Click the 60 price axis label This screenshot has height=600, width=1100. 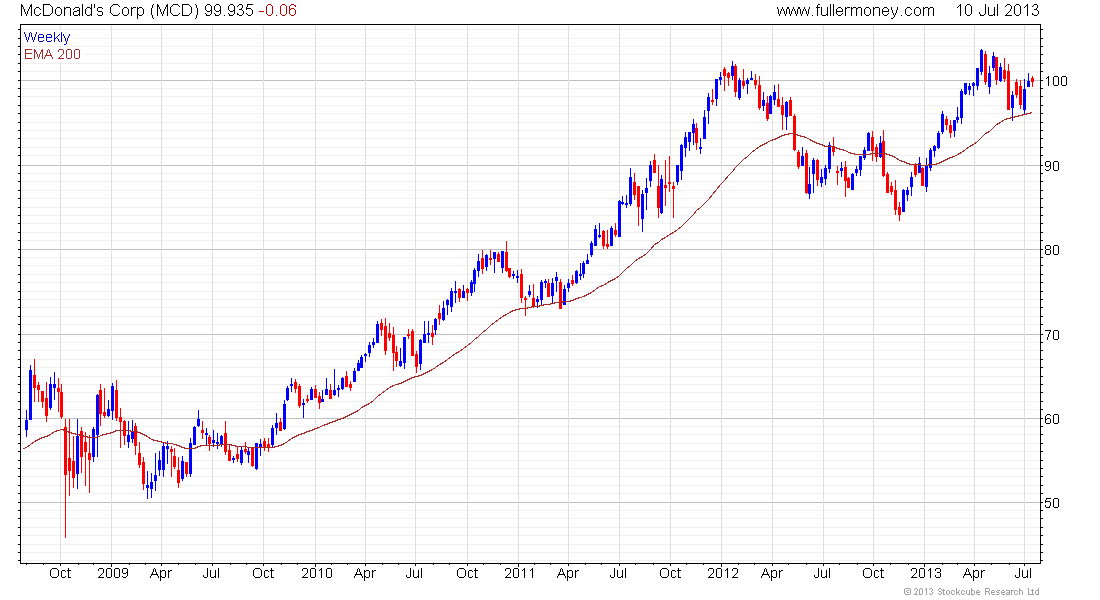1052,419
